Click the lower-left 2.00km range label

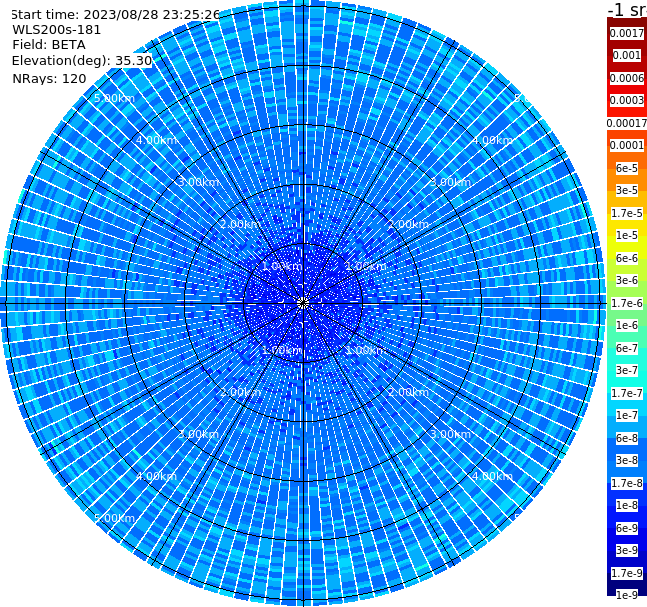tap(240, 392)
